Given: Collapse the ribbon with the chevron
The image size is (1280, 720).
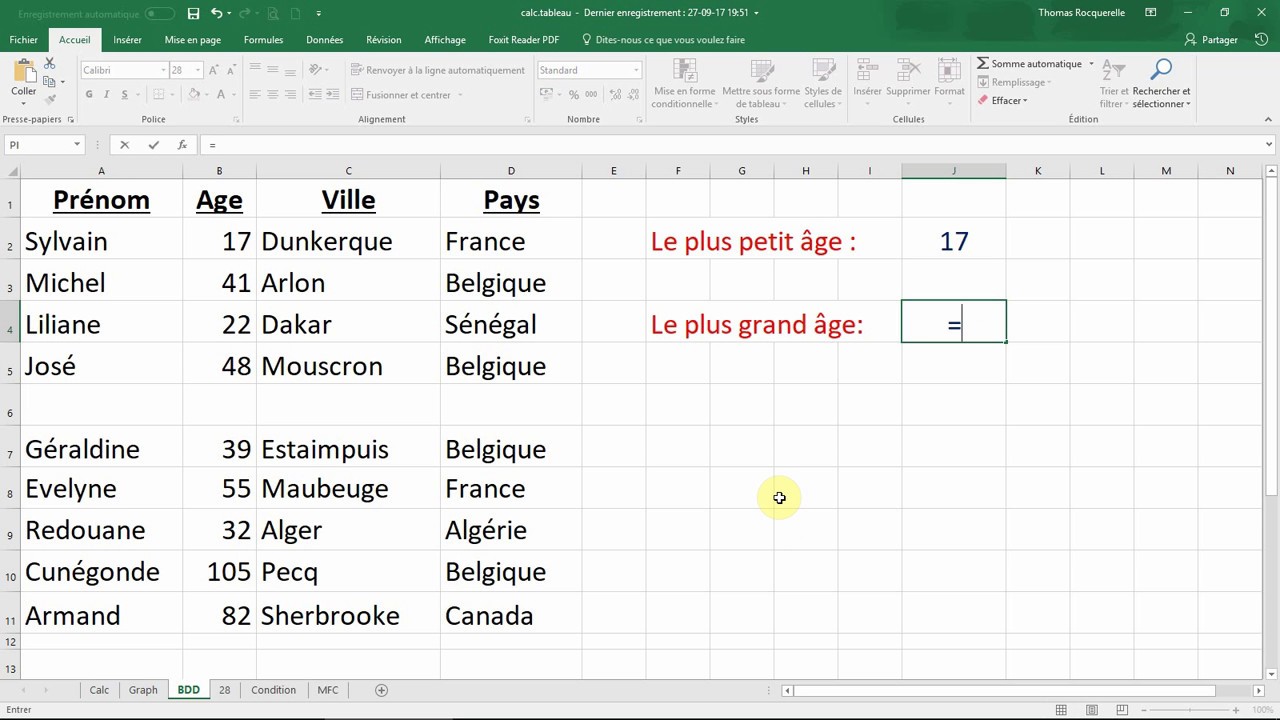Looking at the screenshot, I should click(1268, 119).
